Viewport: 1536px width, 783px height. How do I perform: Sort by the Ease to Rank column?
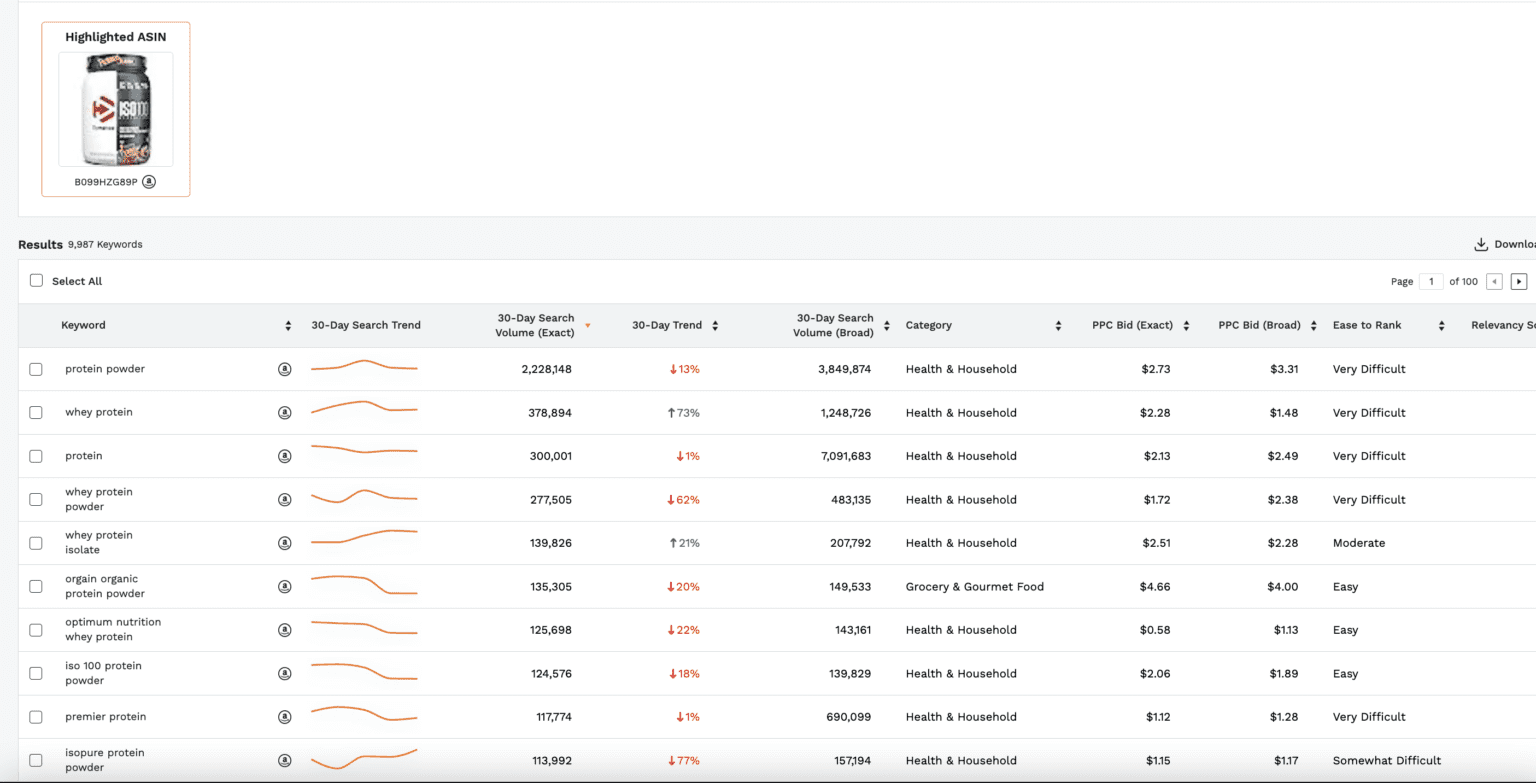1440,325
